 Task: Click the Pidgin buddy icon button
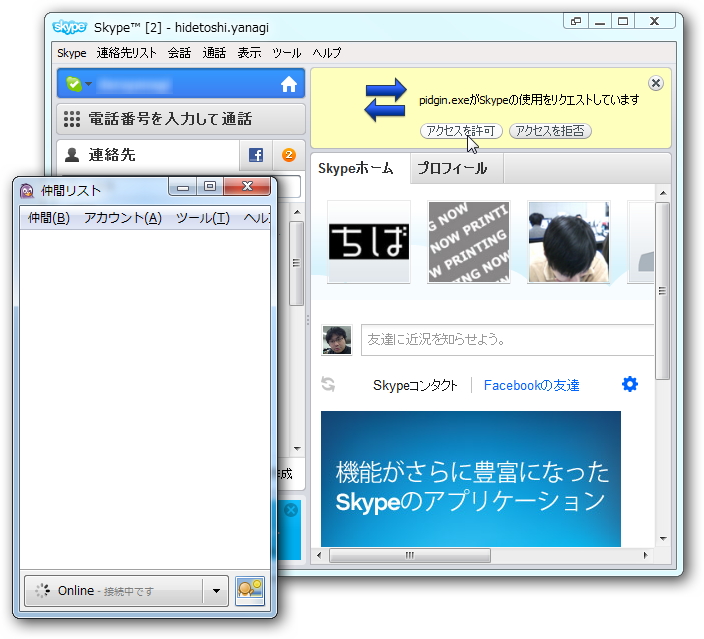250,591
